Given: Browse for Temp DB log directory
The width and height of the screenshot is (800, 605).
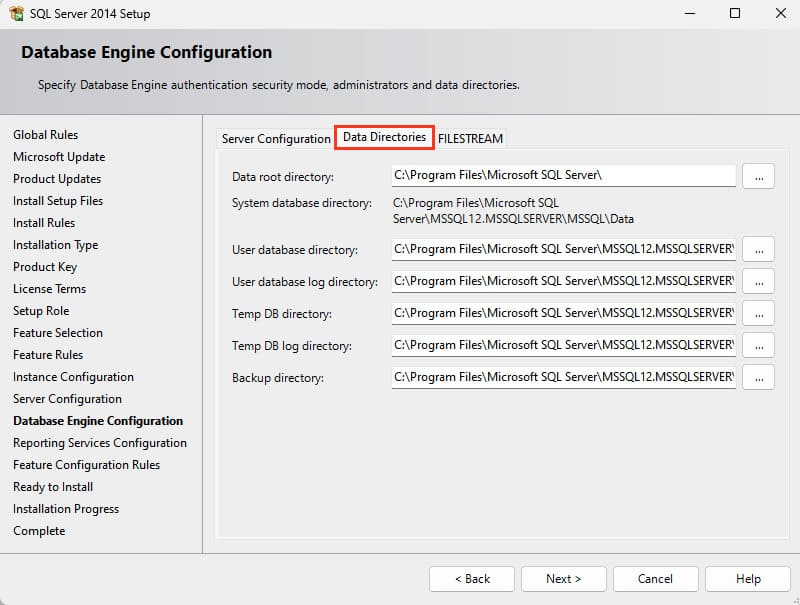Looking at the screenshot, I should click(x=759, y=345).
